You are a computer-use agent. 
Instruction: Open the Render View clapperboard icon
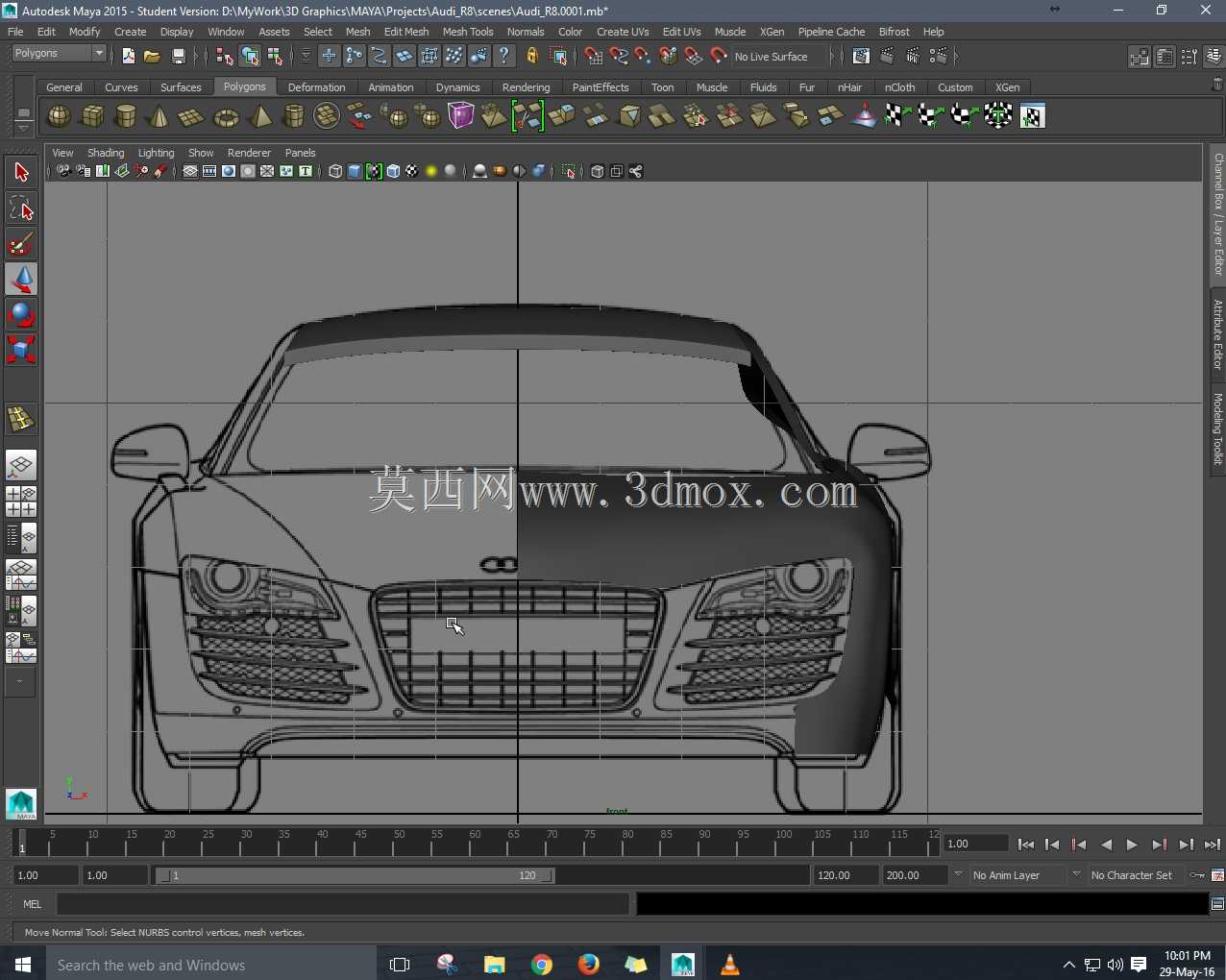(x=862, y=57)
